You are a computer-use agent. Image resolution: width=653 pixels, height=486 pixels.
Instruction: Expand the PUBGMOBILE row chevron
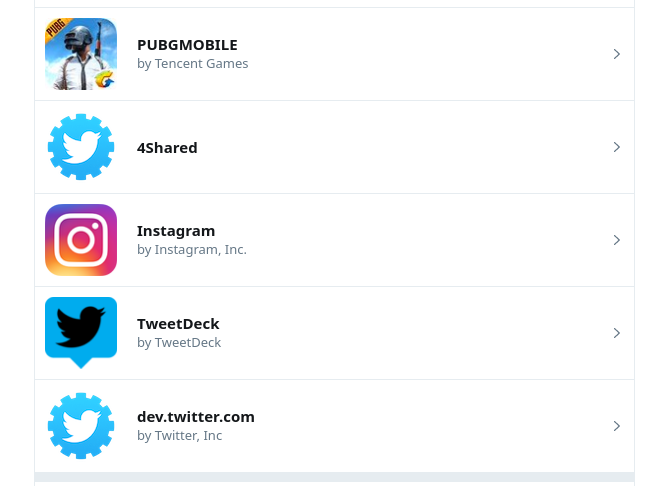pos(617,54)
